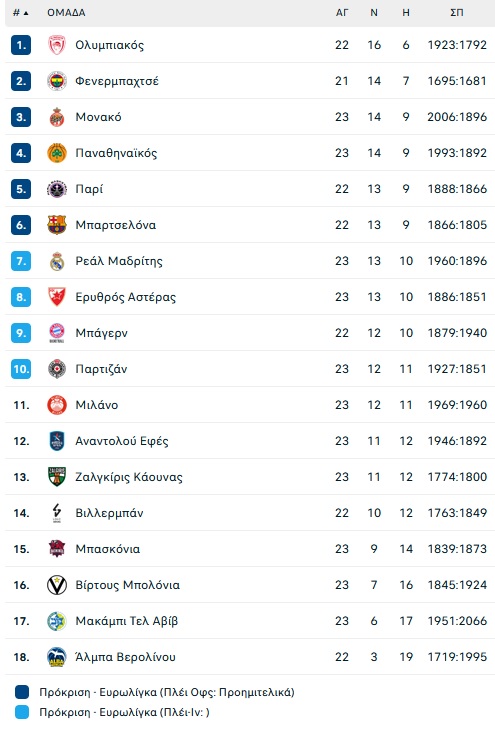Open the Αναντολού Εφές team link
The image size is (495, 732).
[122, 441]
